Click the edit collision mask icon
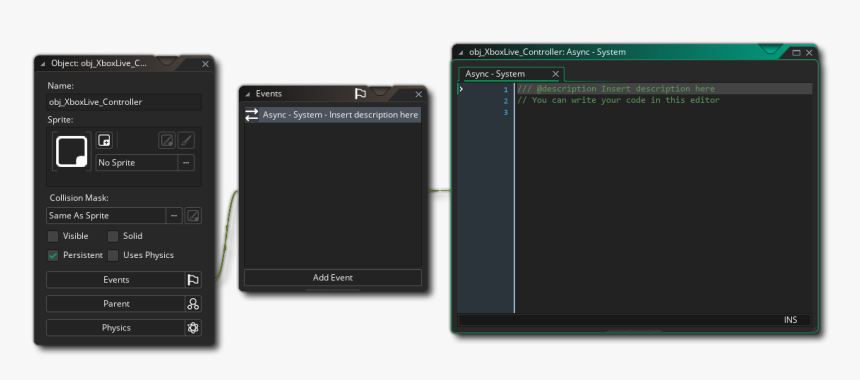This screenshot has height=380, width=860. tap(193, 215)
